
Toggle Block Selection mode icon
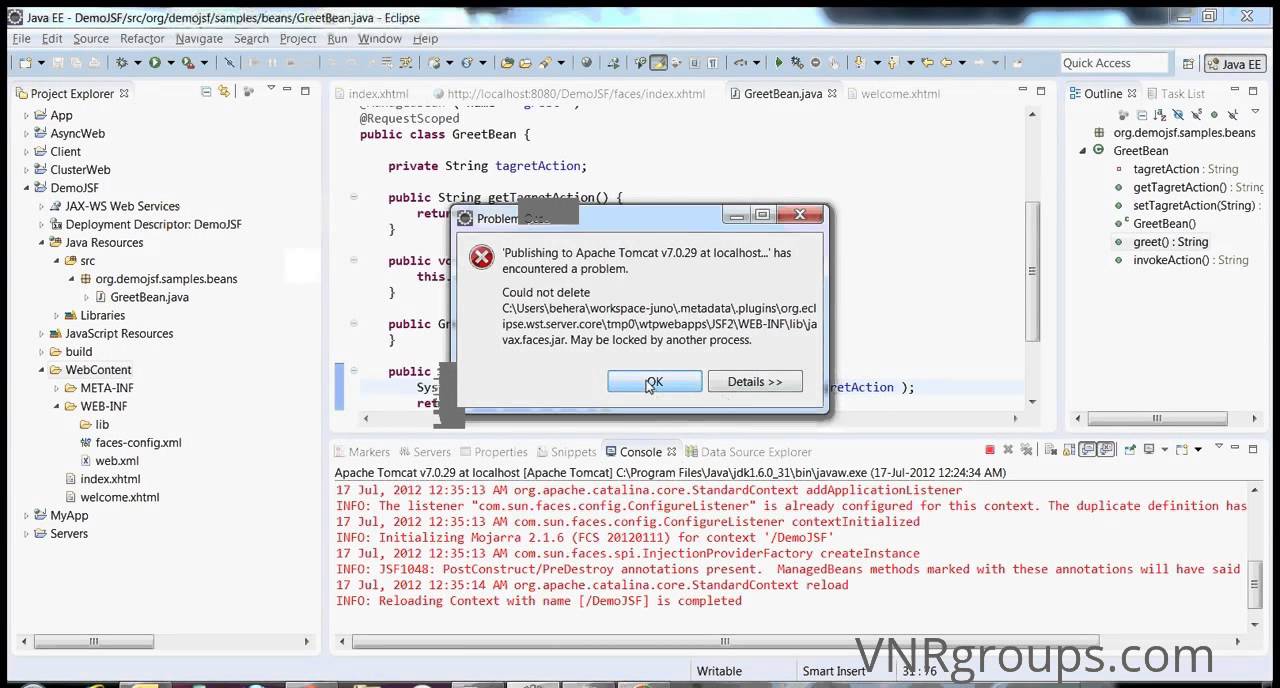(x=694, y=62)
